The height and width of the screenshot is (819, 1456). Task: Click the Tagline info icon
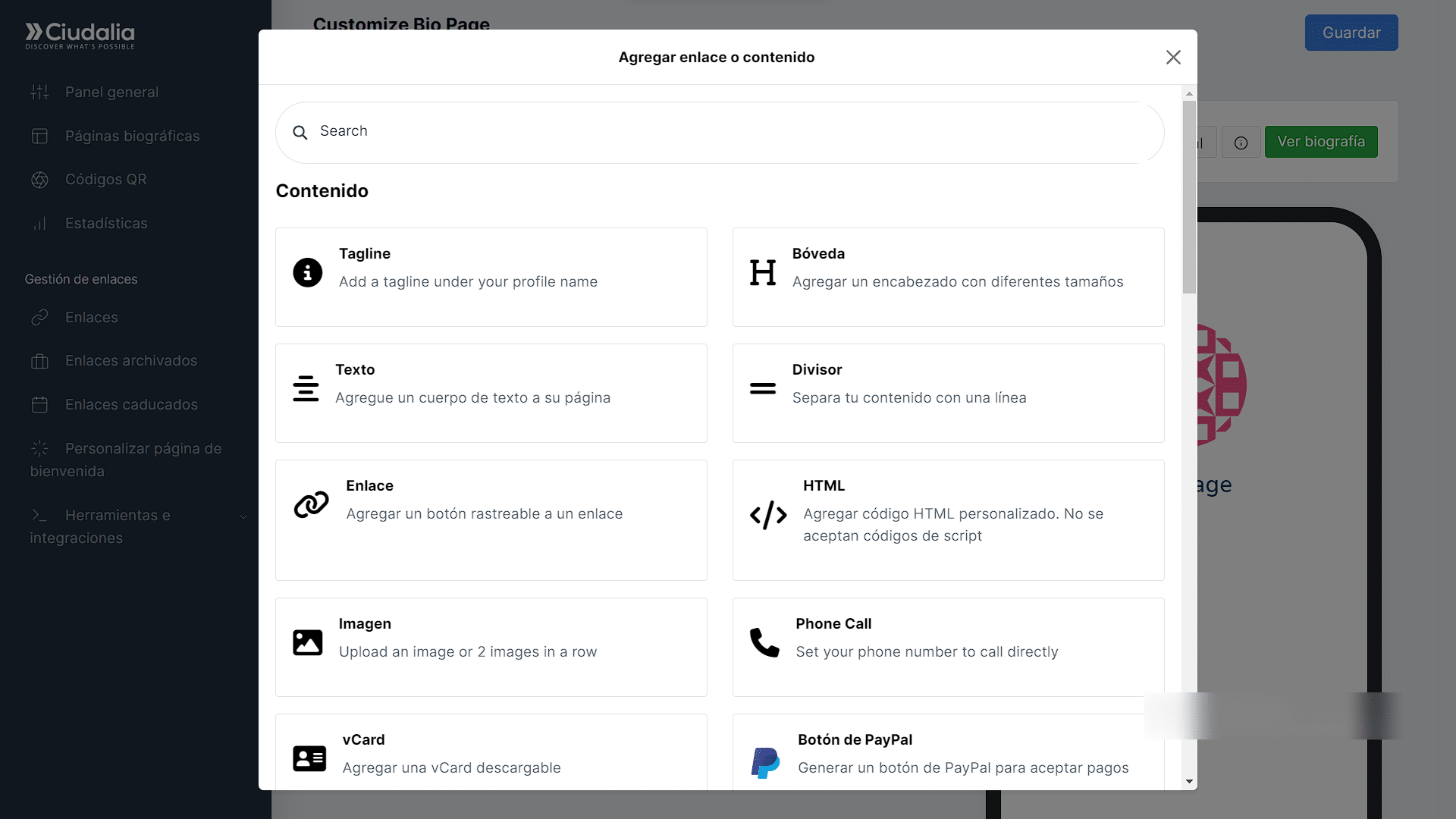[x=307, y=272]
